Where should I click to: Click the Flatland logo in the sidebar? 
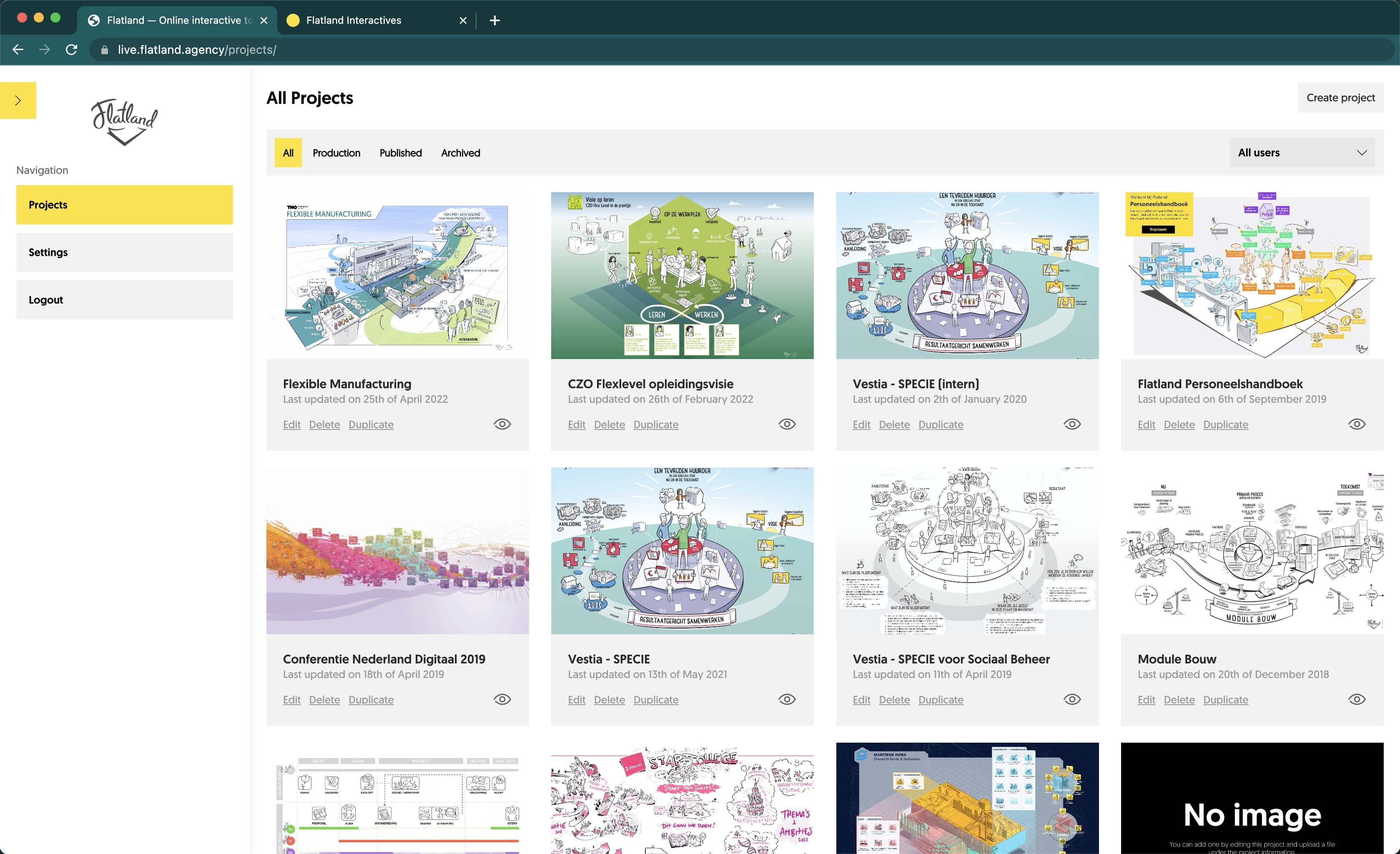point(124,121)
